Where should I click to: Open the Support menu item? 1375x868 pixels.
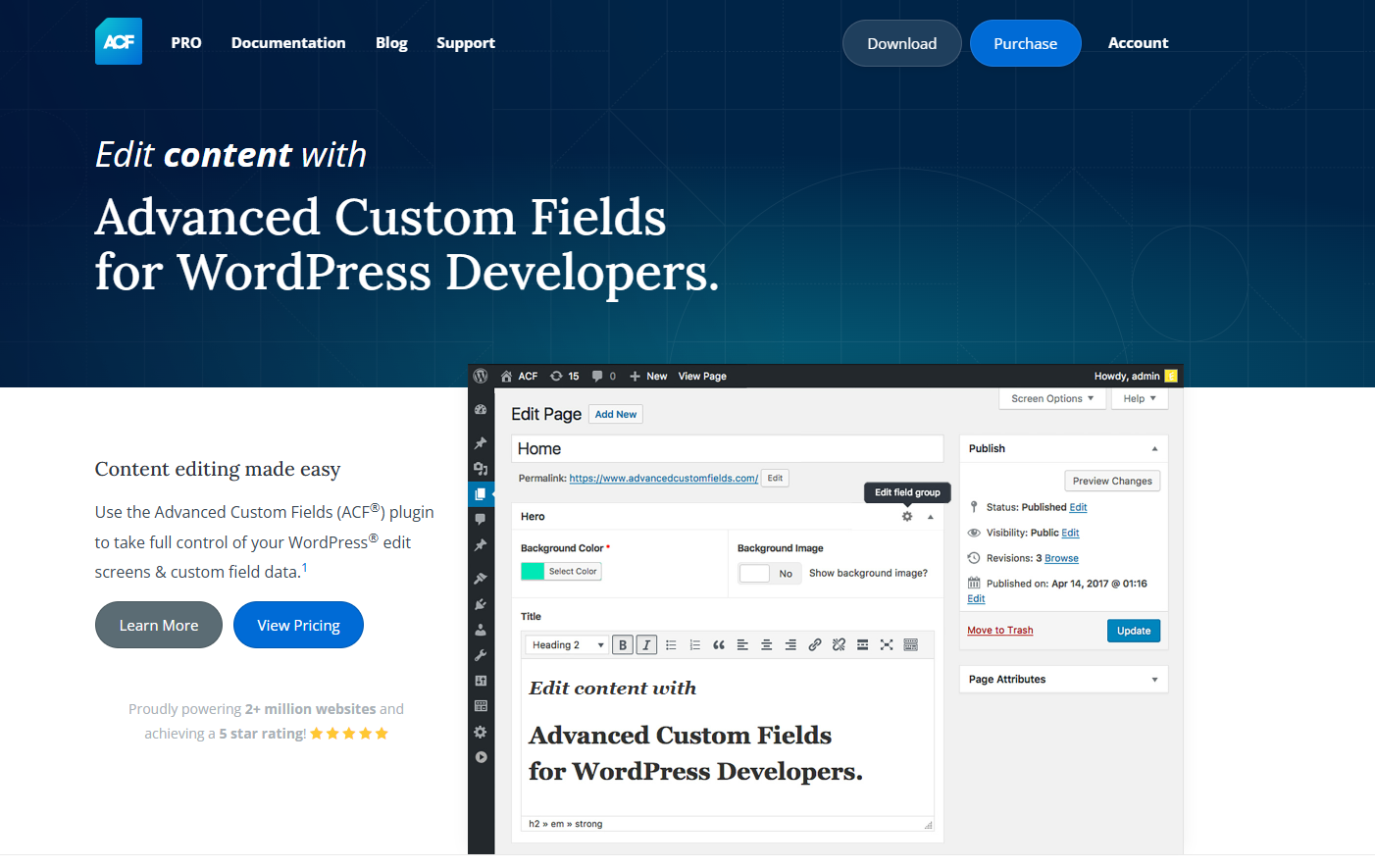click(466, 42)
